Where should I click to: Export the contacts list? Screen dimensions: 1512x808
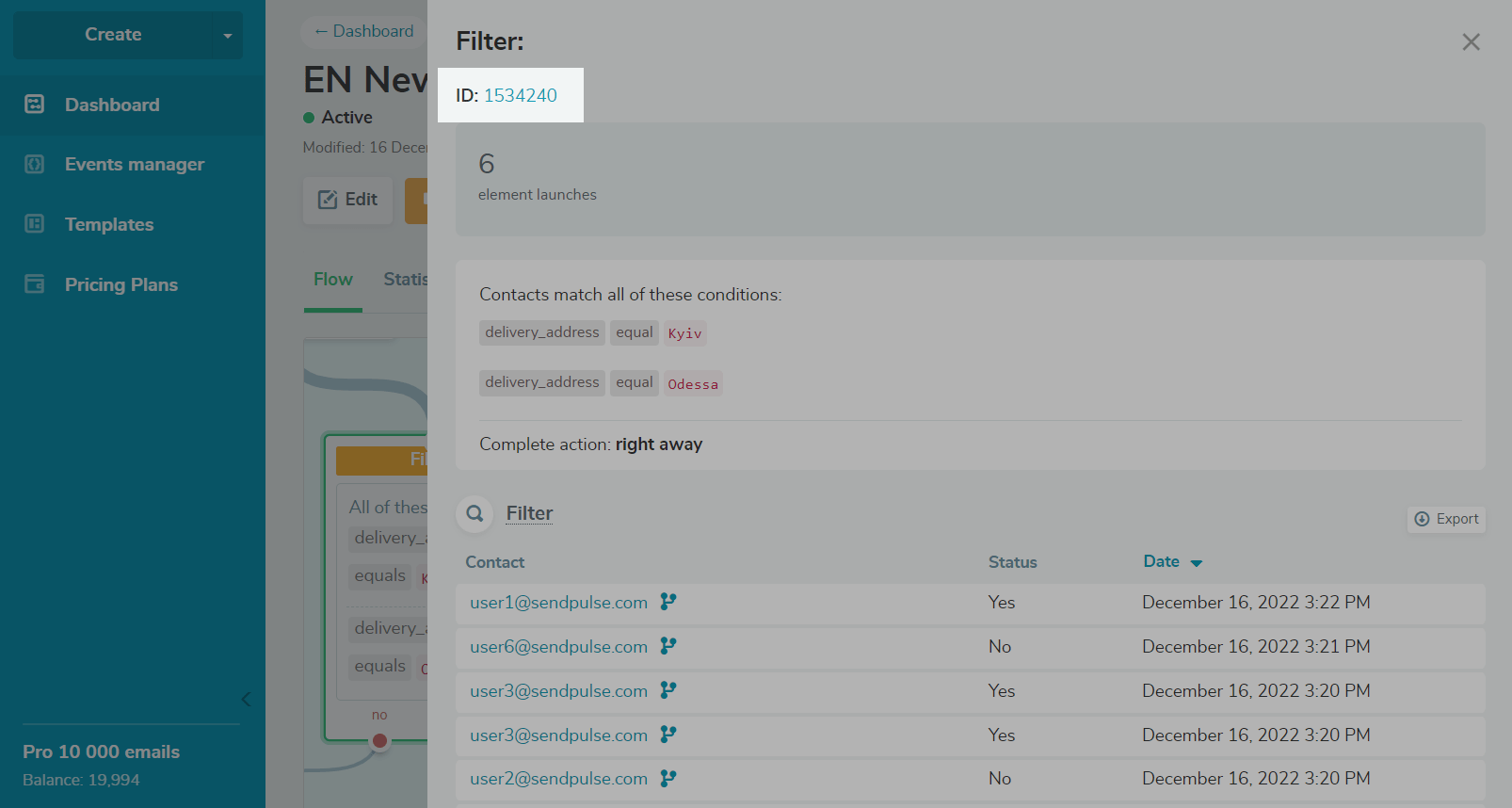tap(1446, 519)
